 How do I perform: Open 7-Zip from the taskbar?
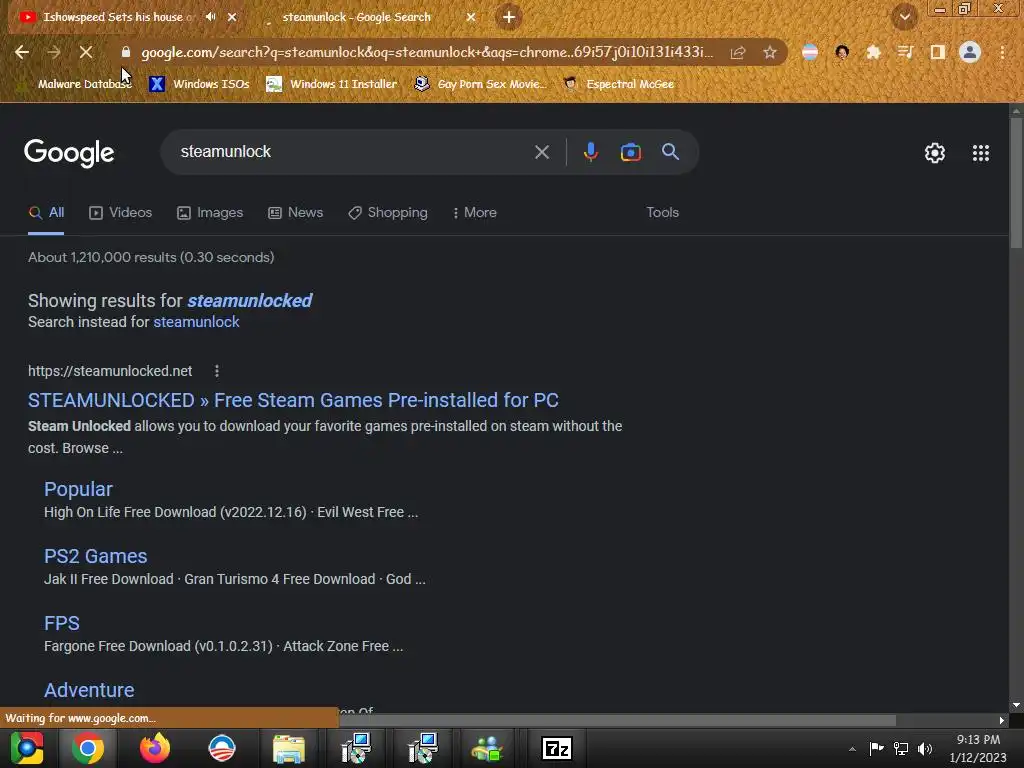(x=557, y=748)
